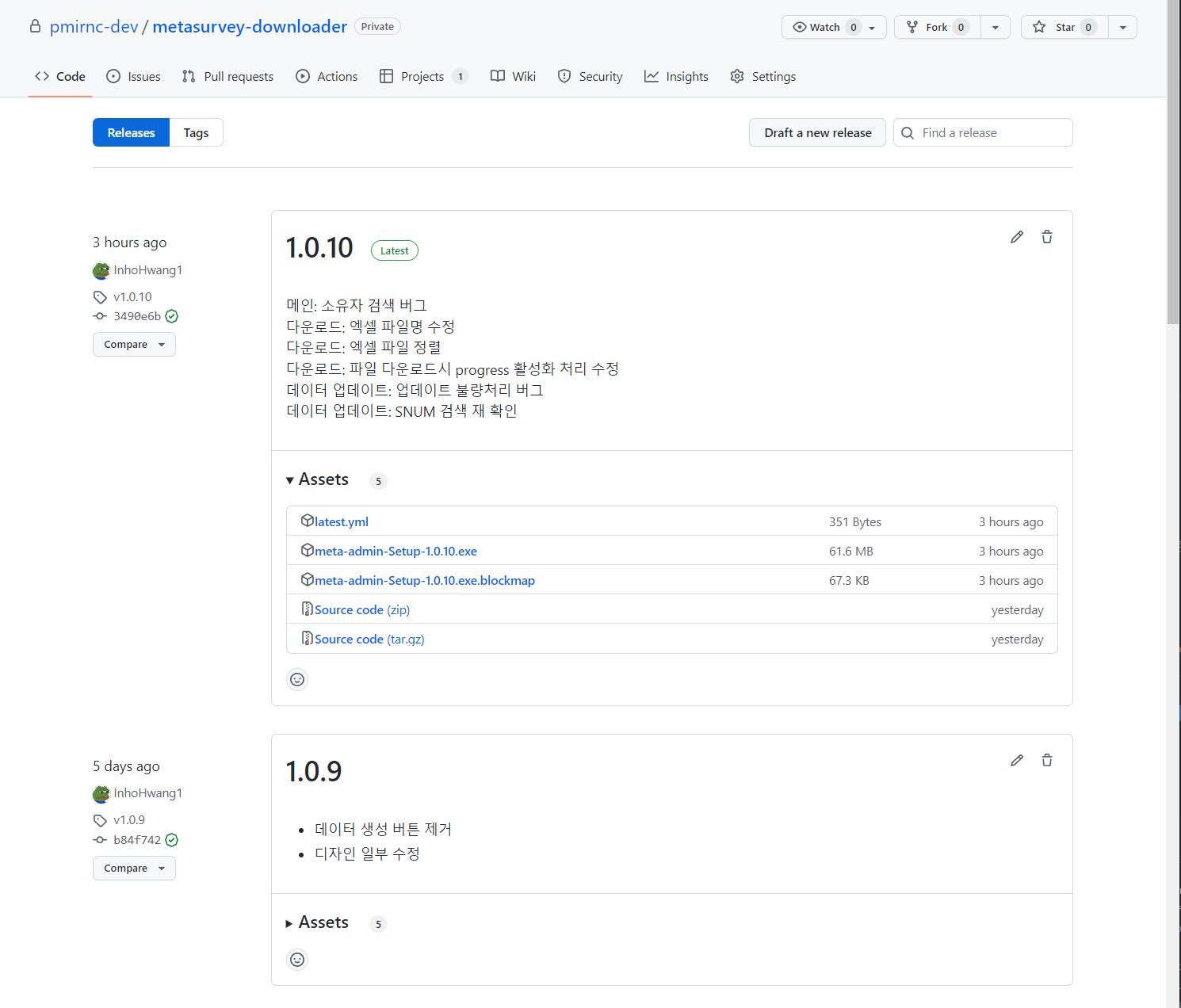This screenshot has height=1008, width=1181.
Task: Click the lock icon beside the repository name
Action: point(35,26)
